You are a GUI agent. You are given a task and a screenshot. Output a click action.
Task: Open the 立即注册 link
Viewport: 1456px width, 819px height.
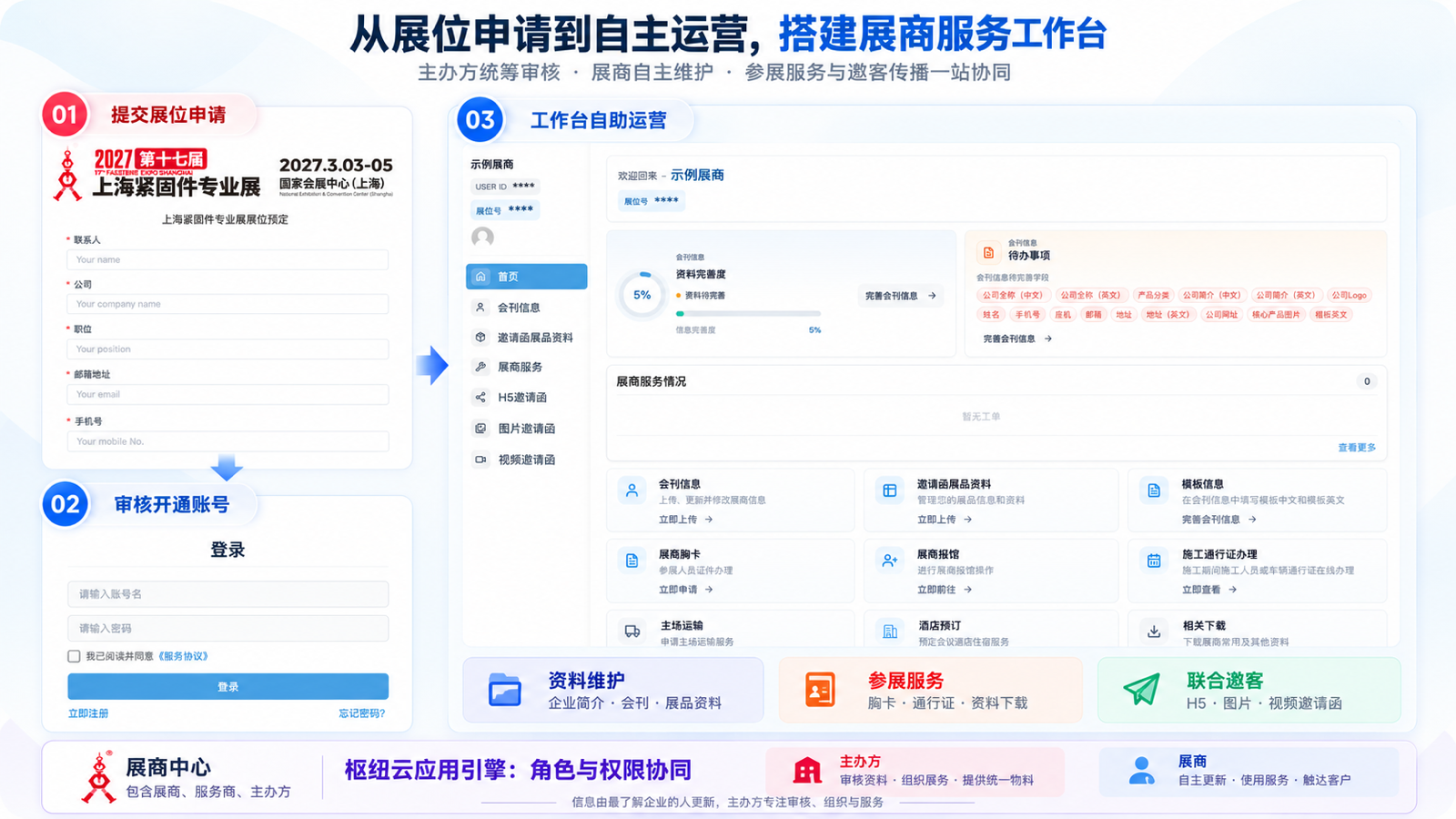click(x=88, y=713)
